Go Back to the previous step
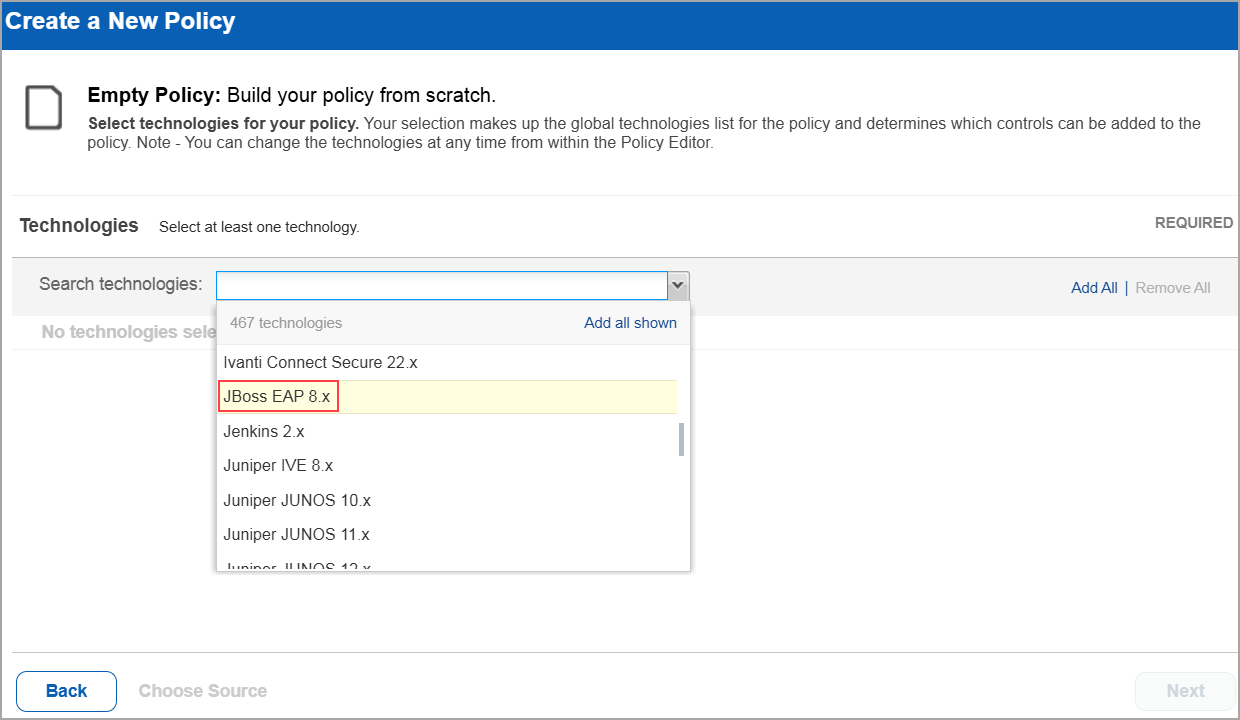Viewport: 1240px width, 720px height. click(x=66, y=691)
